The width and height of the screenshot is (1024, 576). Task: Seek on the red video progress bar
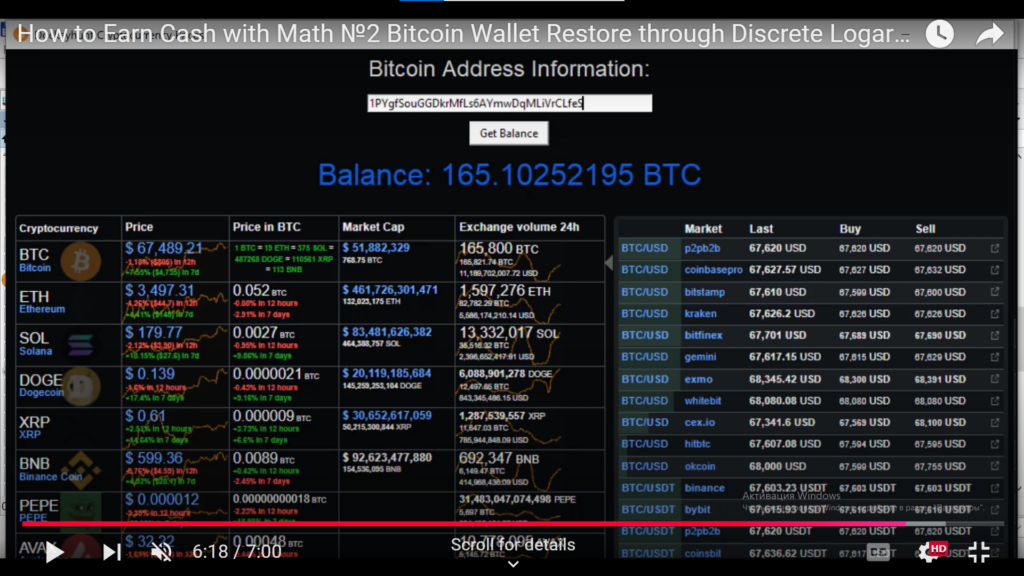500,523
